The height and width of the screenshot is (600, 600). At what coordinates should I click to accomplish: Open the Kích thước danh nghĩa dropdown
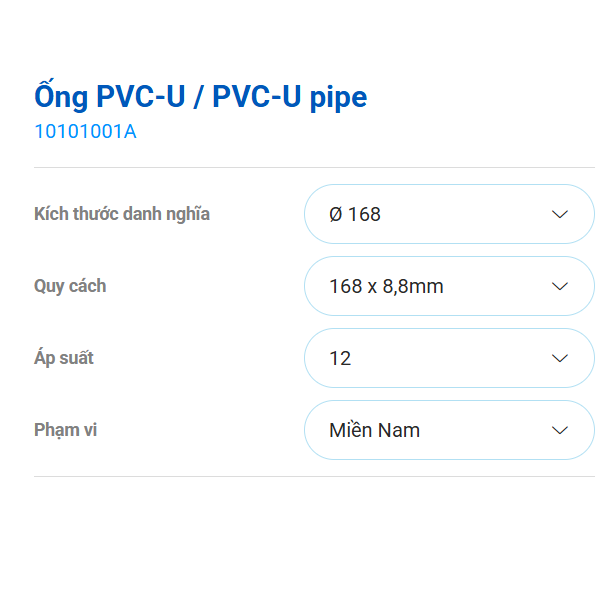449,214
